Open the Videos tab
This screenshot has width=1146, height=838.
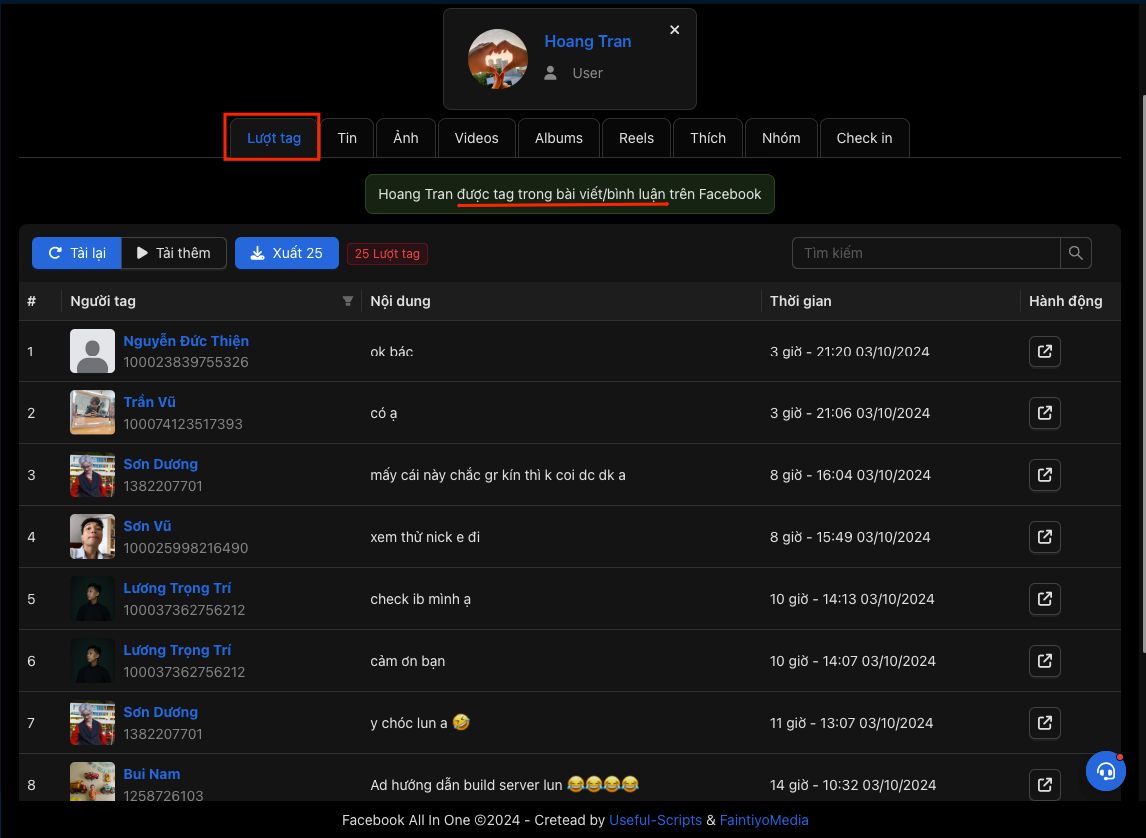click(x=477, y=138)
